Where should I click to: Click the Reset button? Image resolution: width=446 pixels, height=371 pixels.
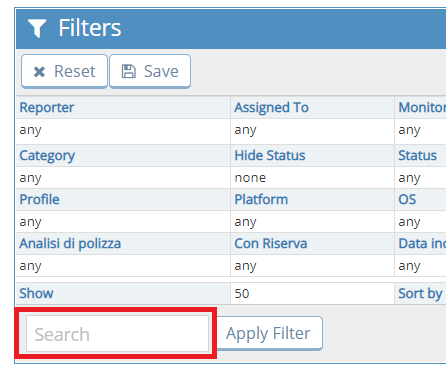(x=64, y=71)
